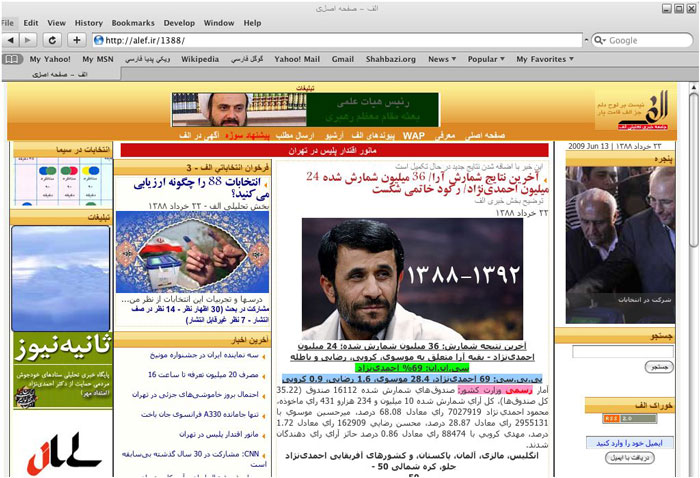The image size is (700, 478).
Task: Click the green ثانیه‌نیوز advertisement
Action: click(62, 370)
